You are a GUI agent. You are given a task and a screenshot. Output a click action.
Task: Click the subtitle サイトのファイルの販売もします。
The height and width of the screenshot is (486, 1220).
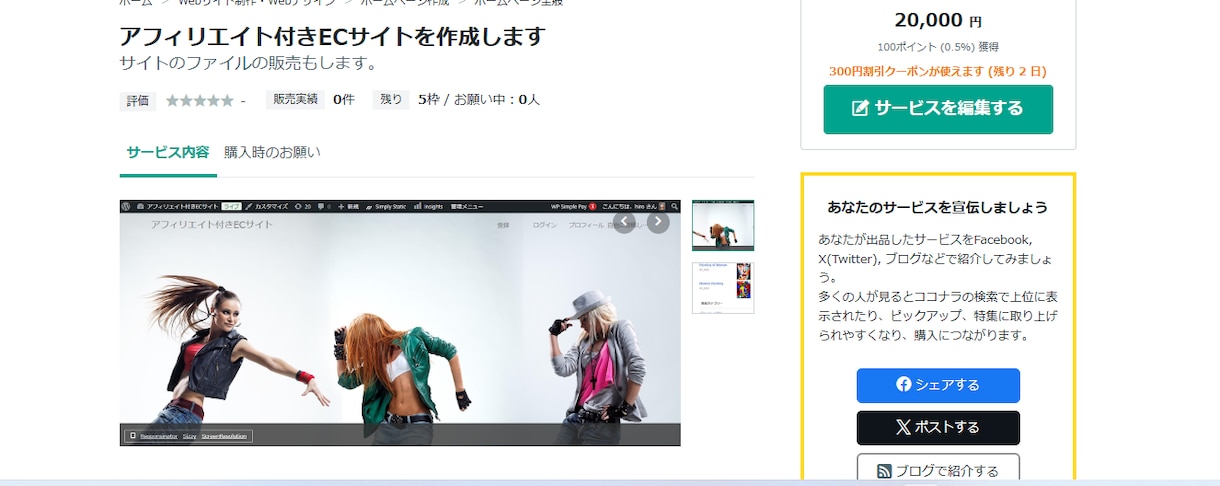248,63
